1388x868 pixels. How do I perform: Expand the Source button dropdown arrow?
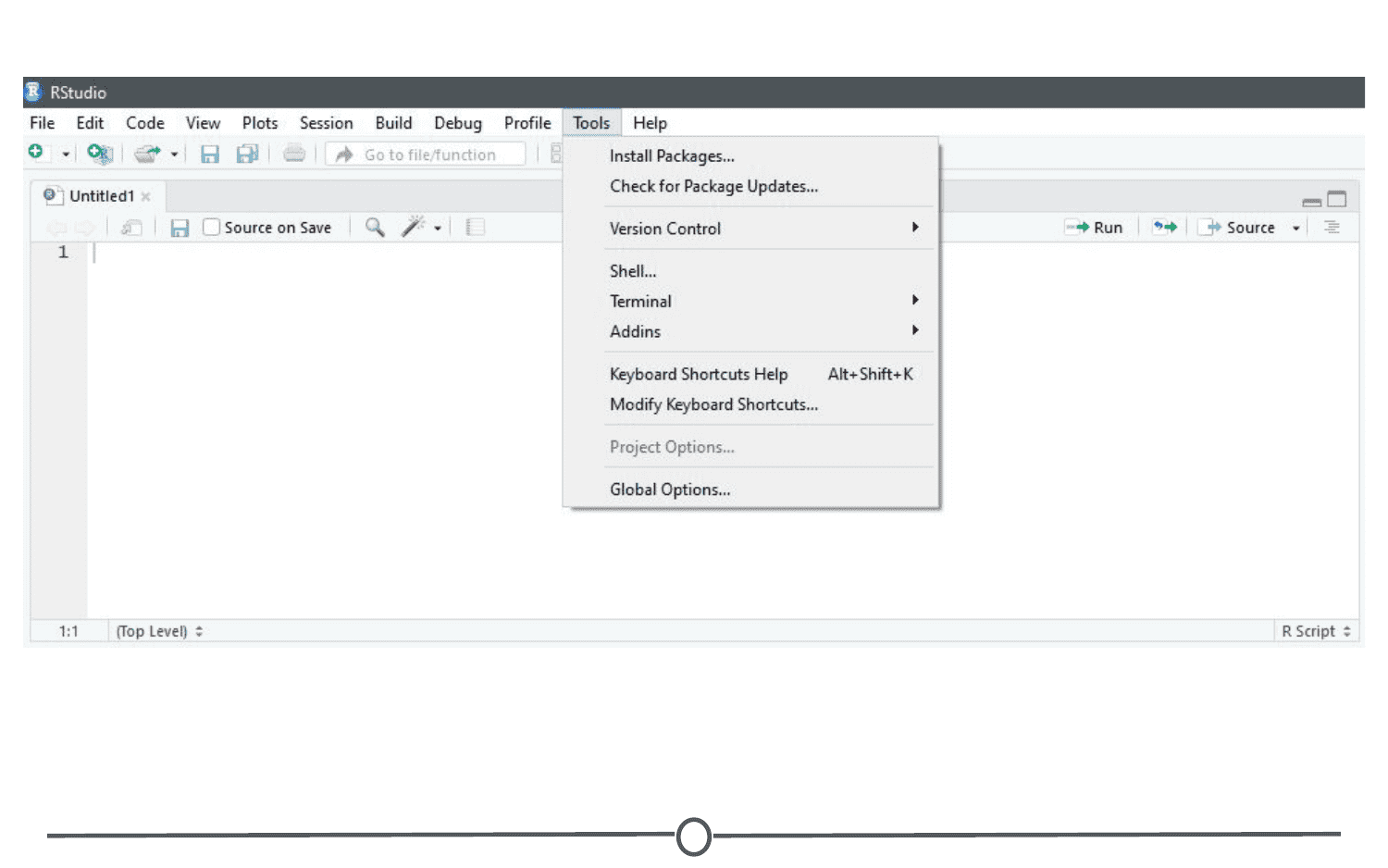(1296, 228)
